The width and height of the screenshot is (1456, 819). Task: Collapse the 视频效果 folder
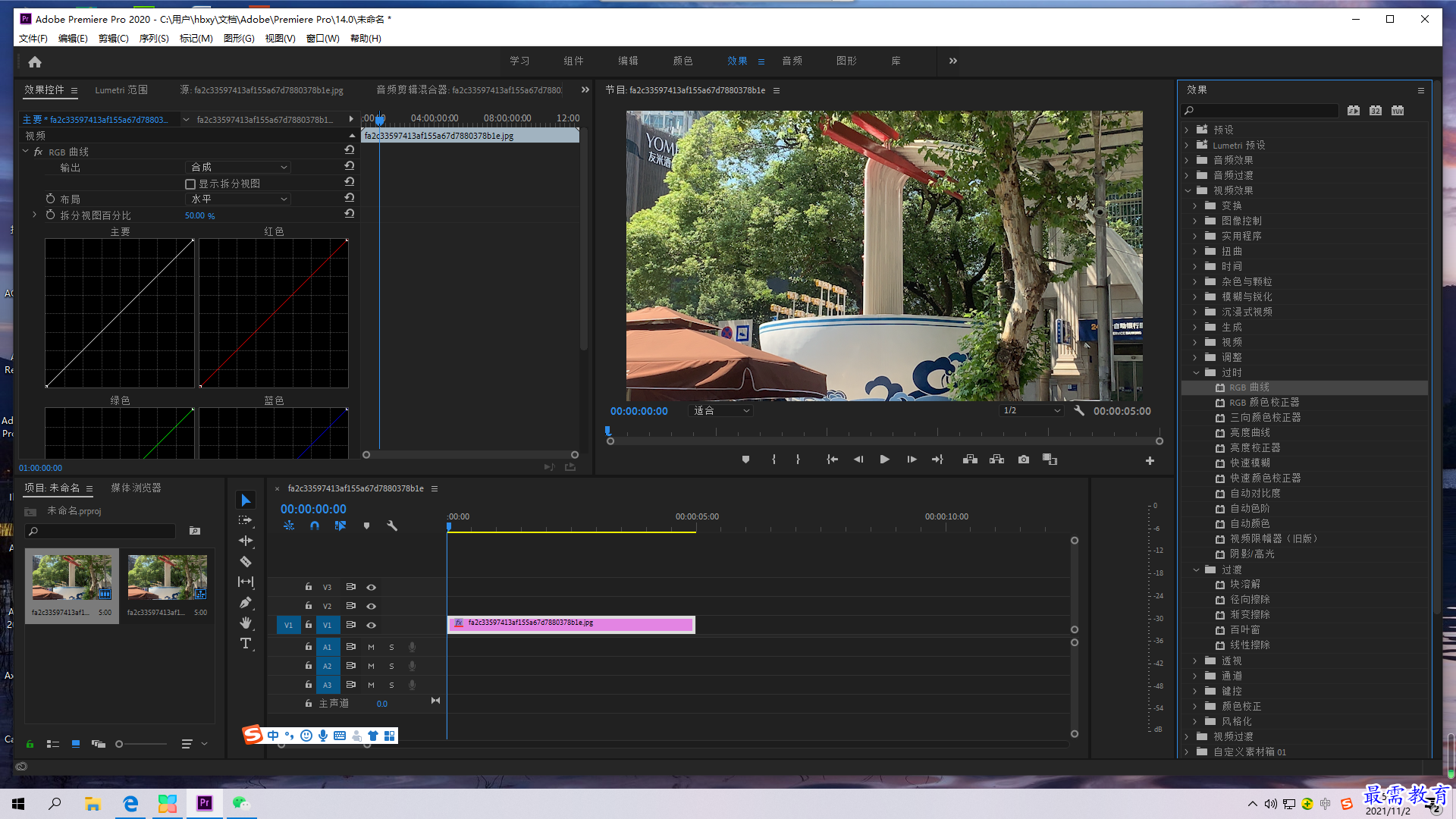(x=1188, y=191)
